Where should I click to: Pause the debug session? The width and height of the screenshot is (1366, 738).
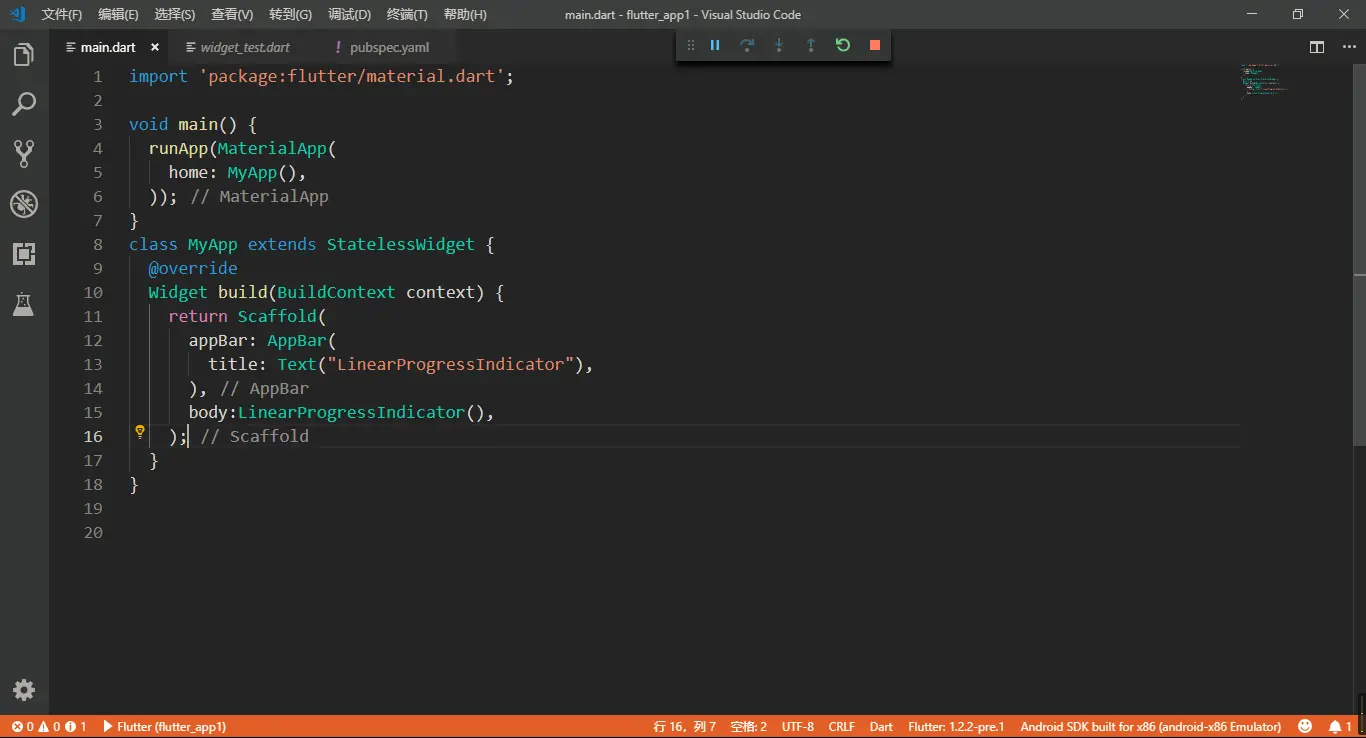(715, 45)
